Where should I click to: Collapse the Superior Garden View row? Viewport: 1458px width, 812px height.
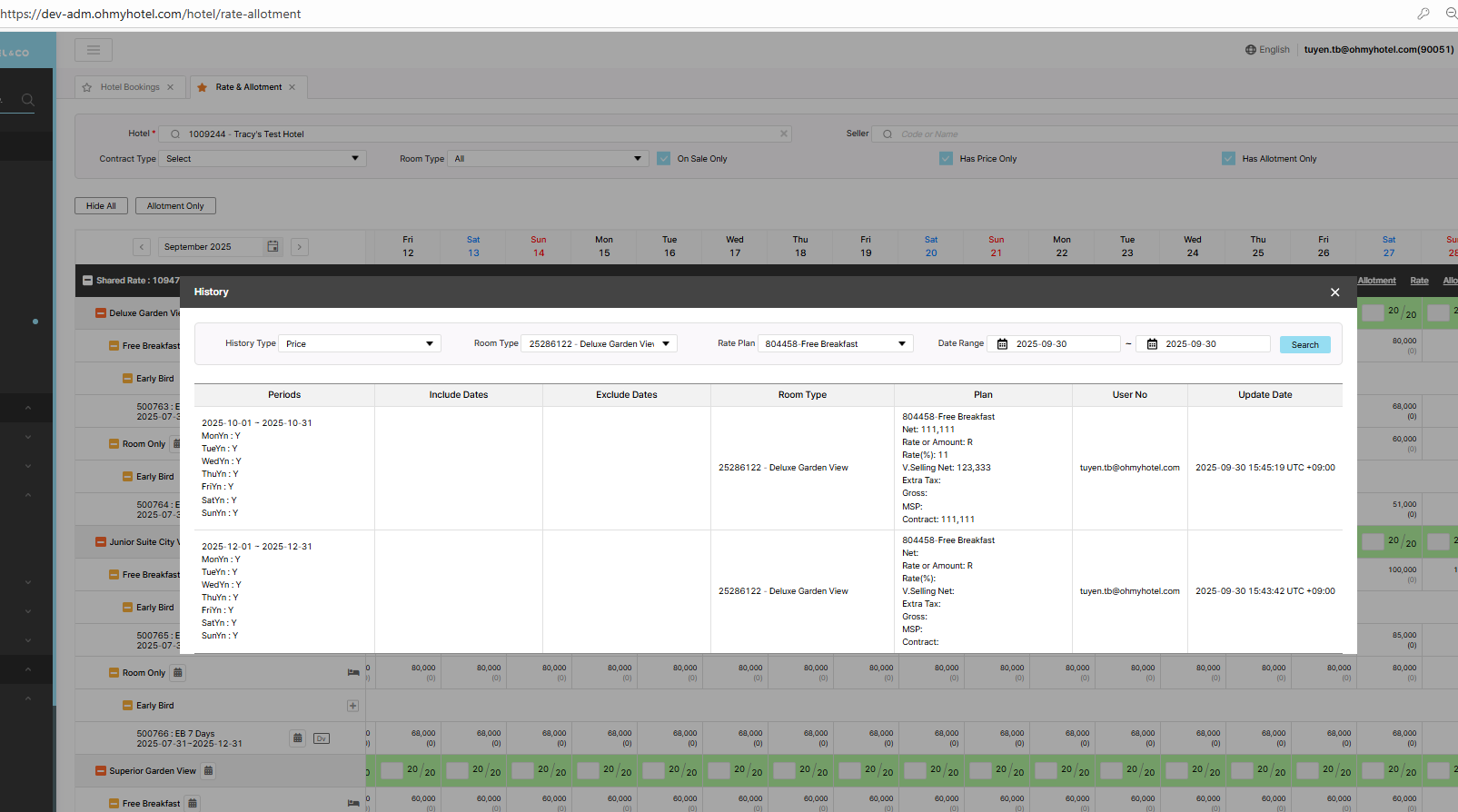(101, 771)
